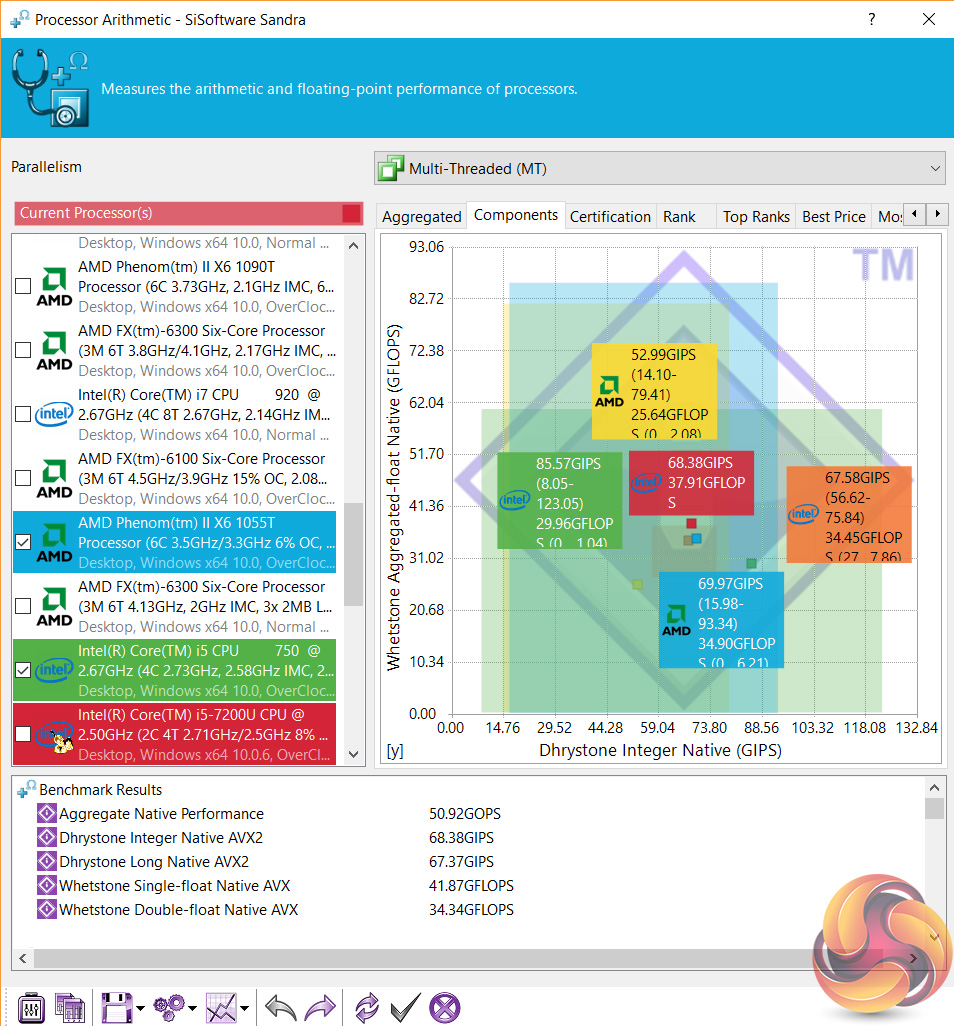Select the Intel Core i5-7200U row
The height and width of the screenshot is (1026, 954).
click(175, 734)
